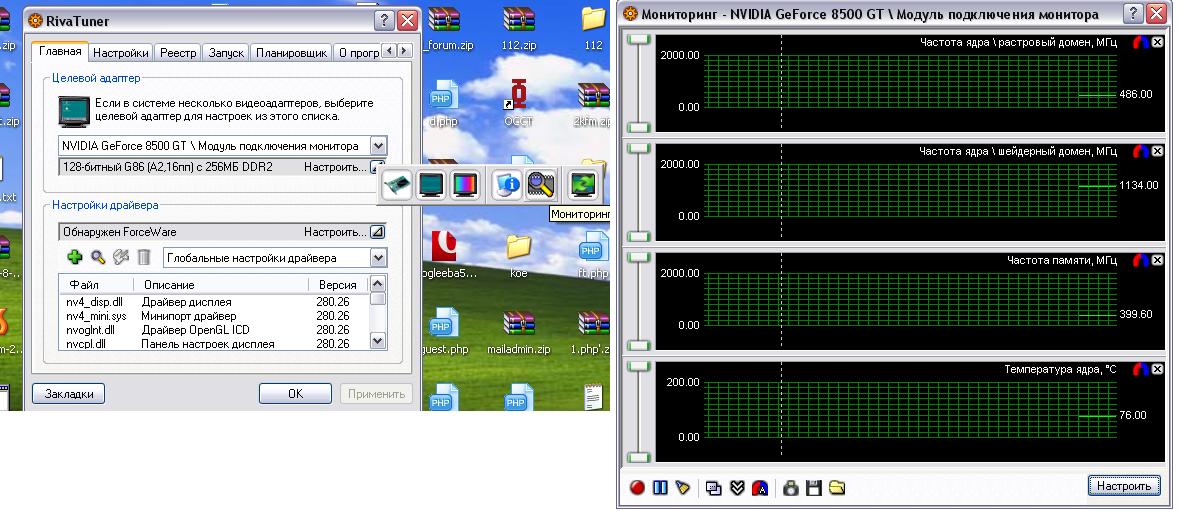
Task: Click trash bin icon in driver settings toolbar
Action: click(x=144, y=257)
